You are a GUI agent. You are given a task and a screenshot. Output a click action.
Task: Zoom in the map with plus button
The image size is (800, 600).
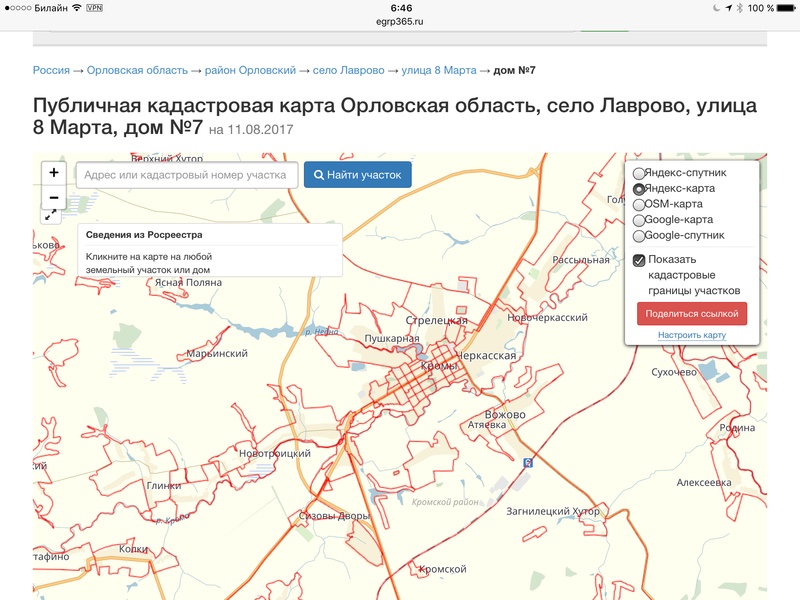(x=54, y=173)
